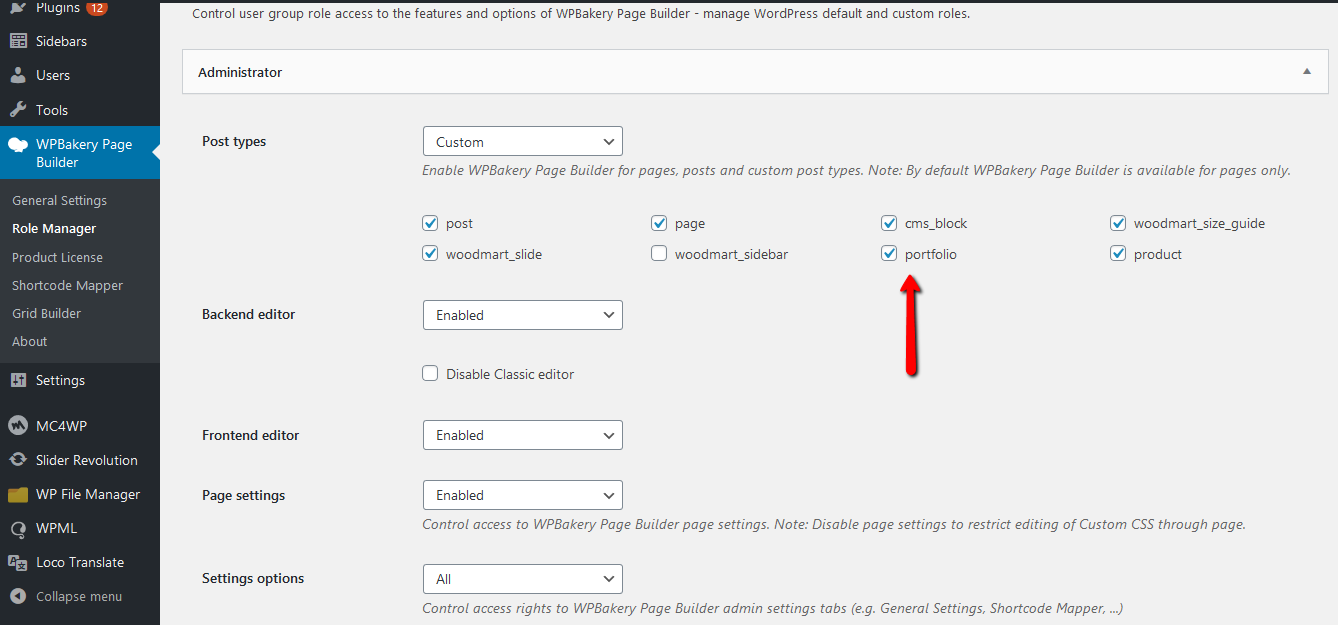The height and width of the screenshot is (625, 1338).
Task: Open the Frontend editor dropdown
Action: pos(523,435)
